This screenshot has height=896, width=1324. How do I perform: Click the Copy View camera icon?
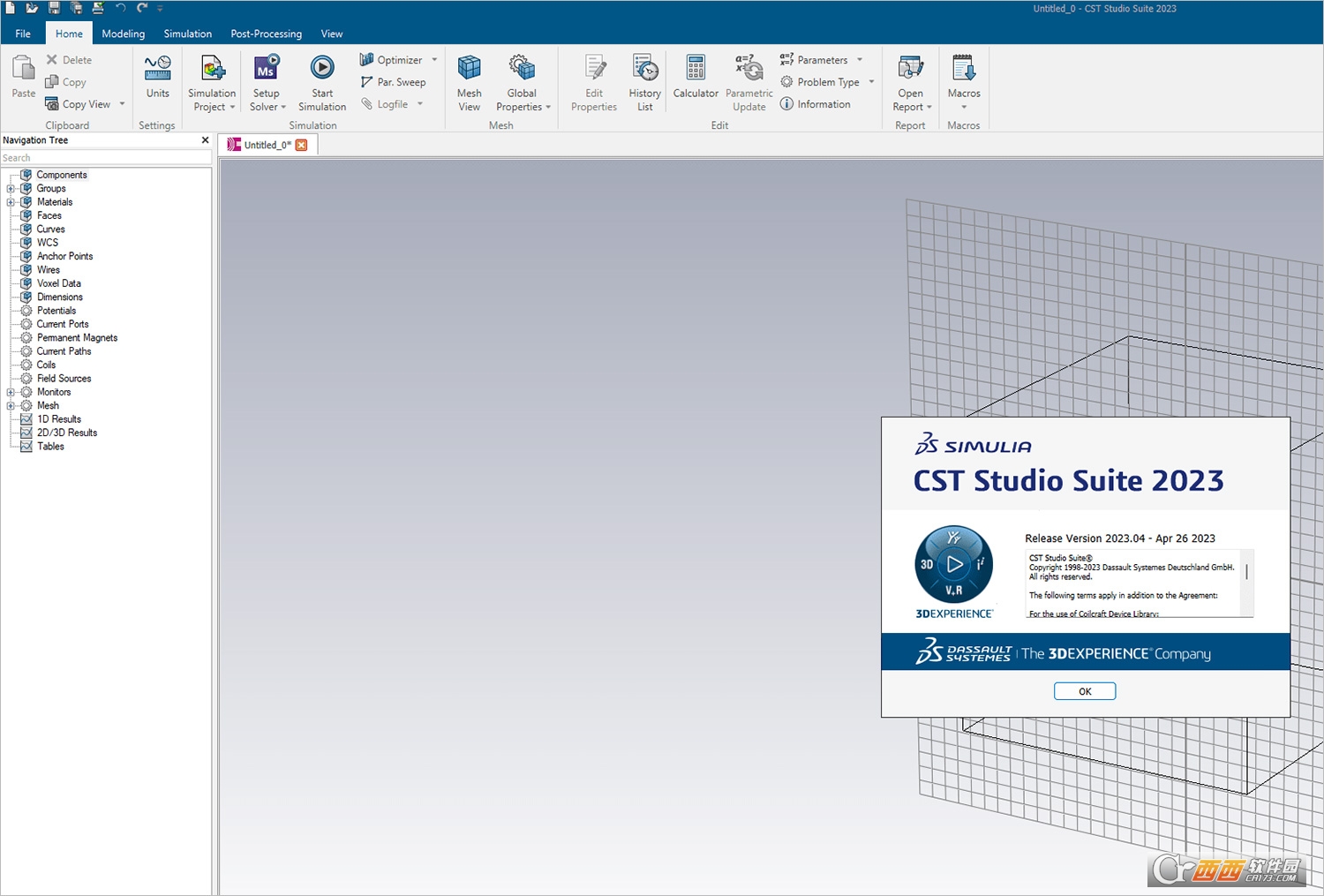[52, 104]
